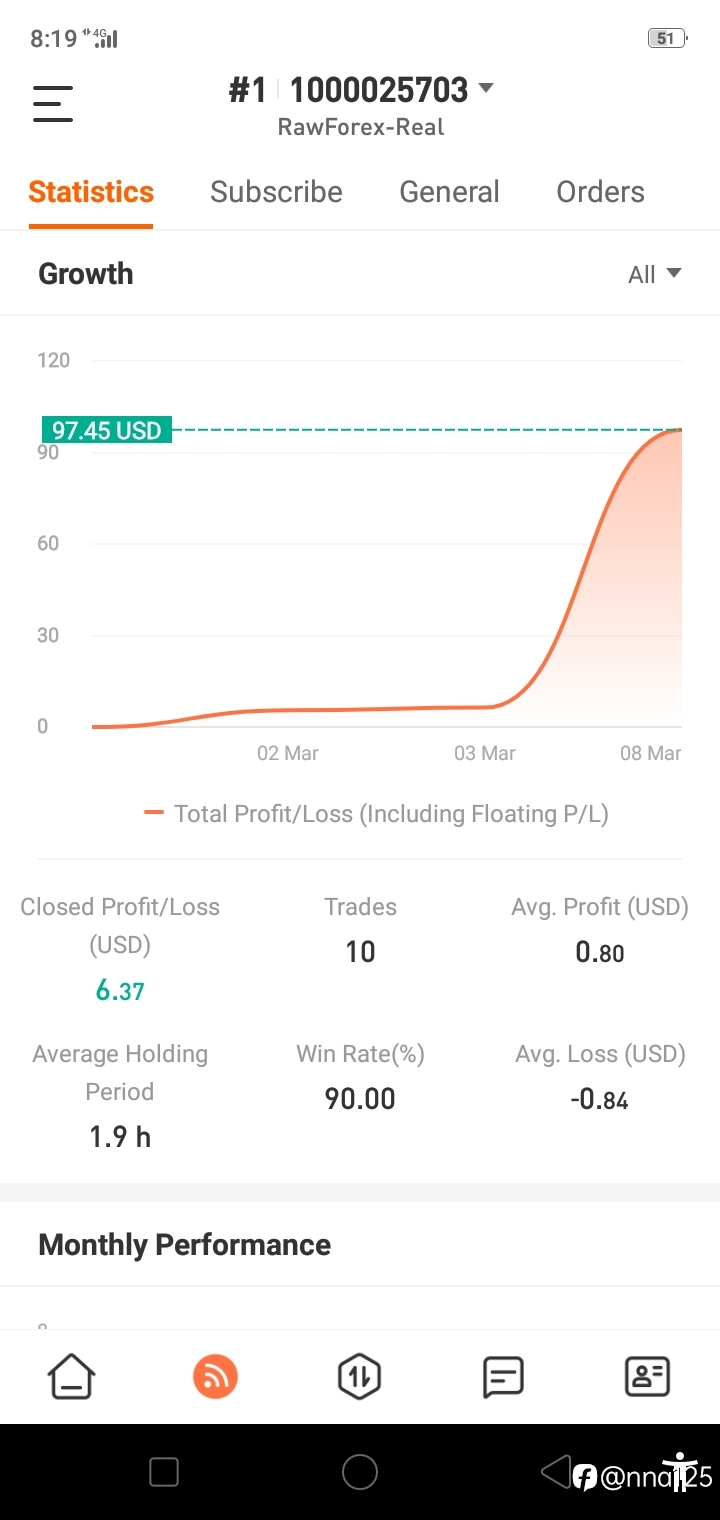Open the hamburger menu icon

click(x=53, y=104)
